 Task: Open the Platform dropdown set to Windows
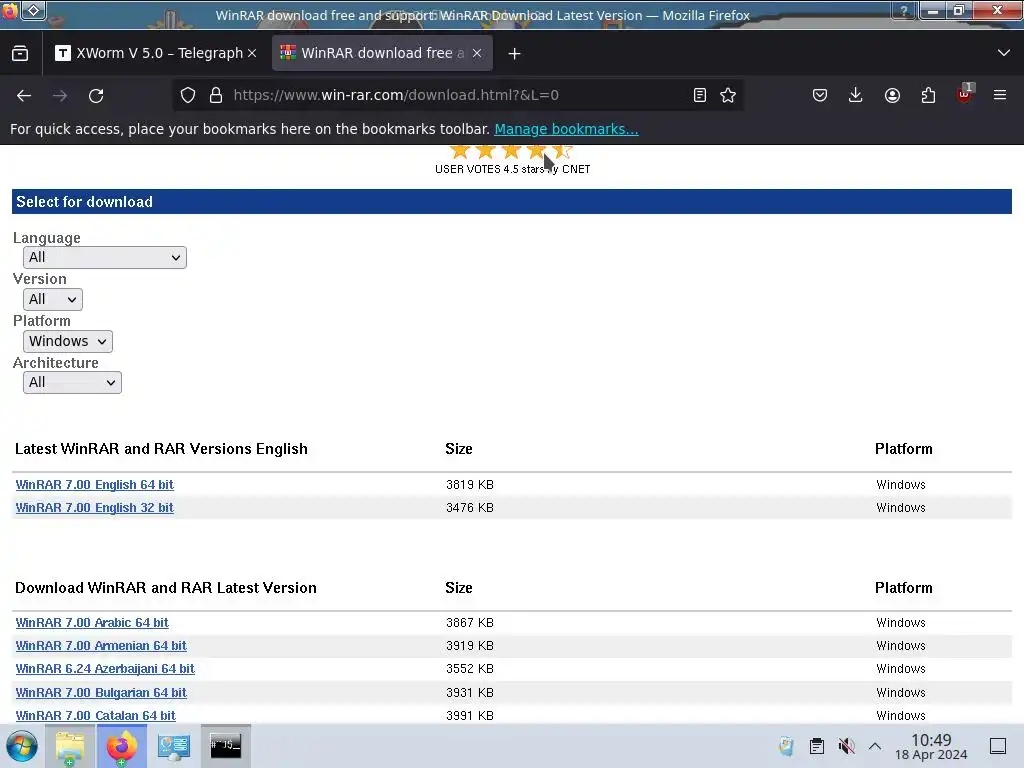click(68, 341)
